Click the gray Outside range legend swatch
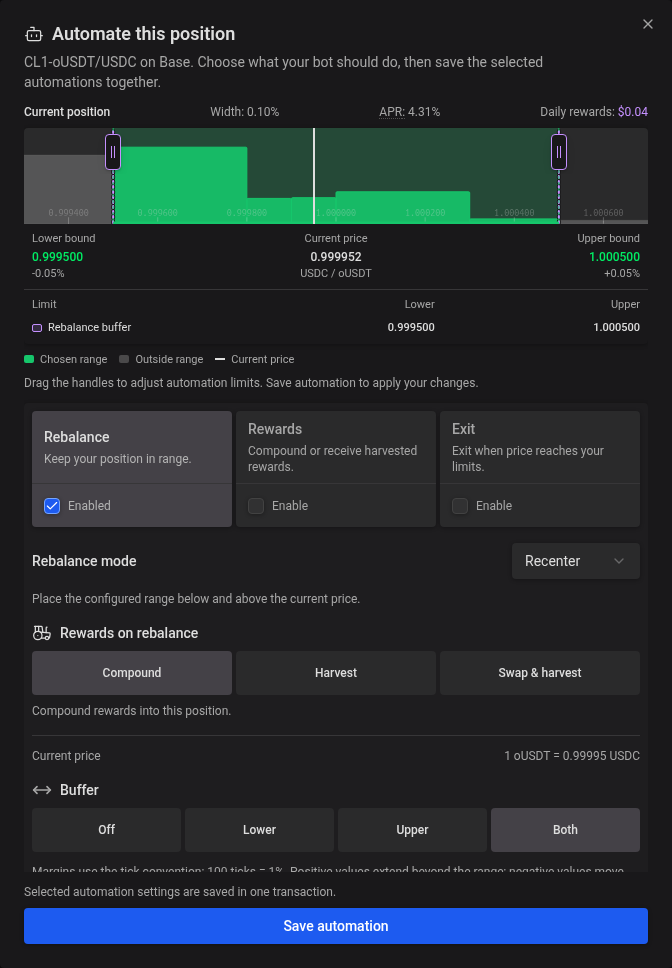This screenshot has height=968, width=672. pyautogui.click(x=124, y=359)
